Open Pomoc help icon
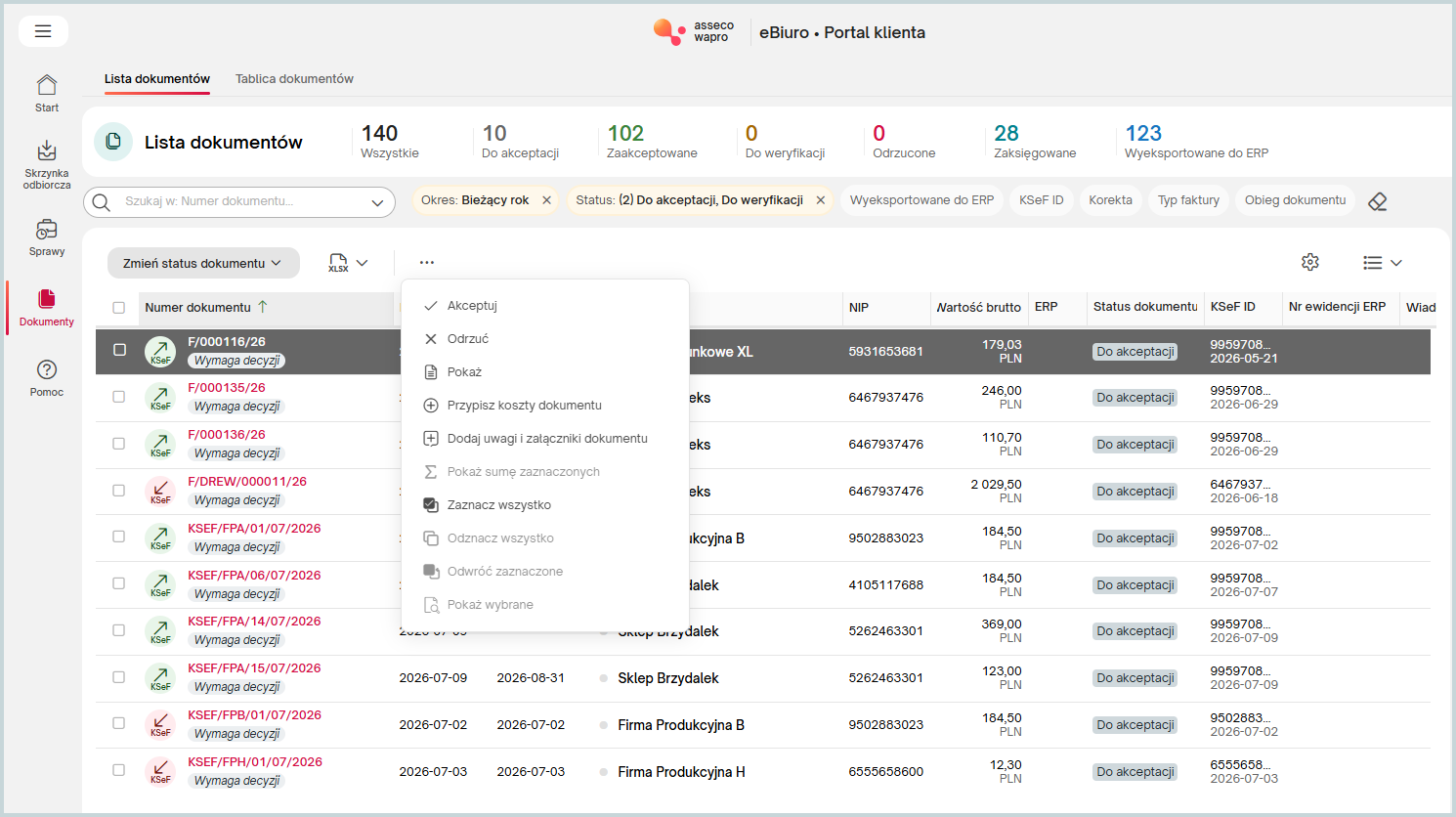The image size is (1456, 817). [47, 369]
